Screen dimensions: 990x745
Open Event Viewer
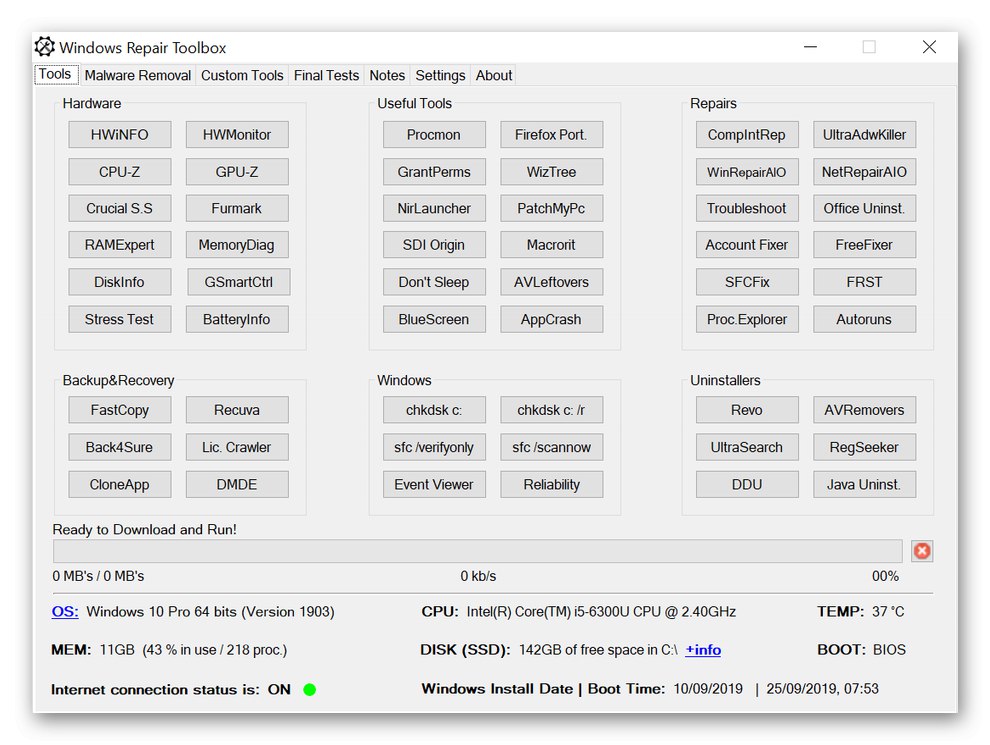(x=434, y=484)
